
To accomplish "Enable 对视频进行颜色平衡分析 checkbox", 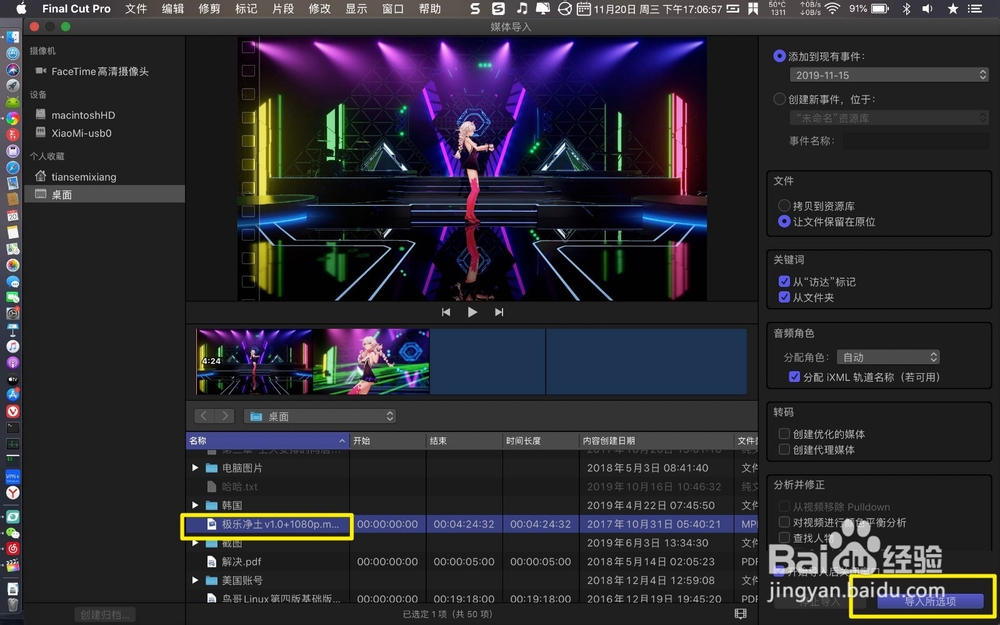I will tap(784, 522).
